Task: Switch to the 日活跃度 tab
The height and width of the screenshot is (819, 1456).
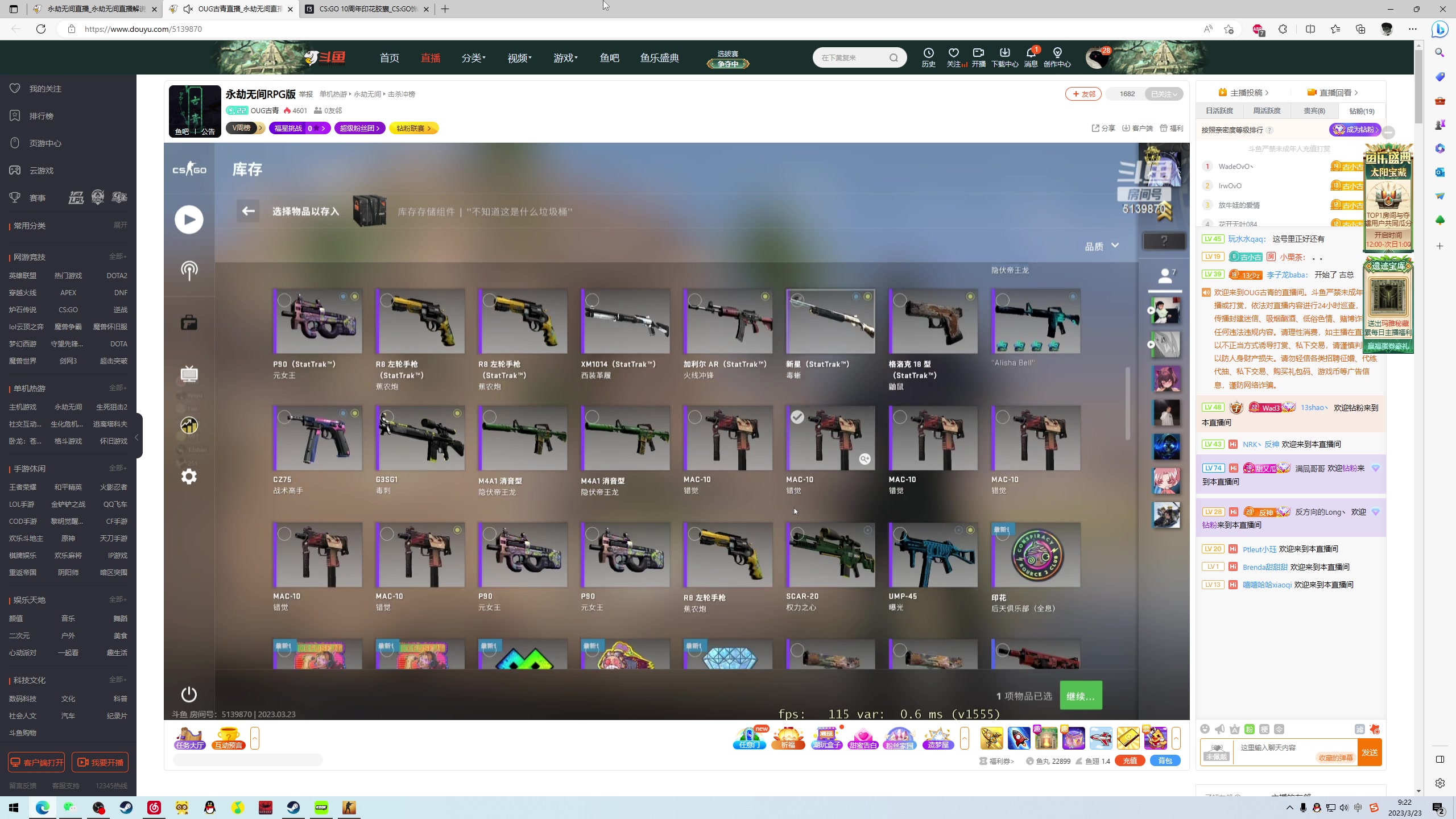Action: tap(1219, 111)
